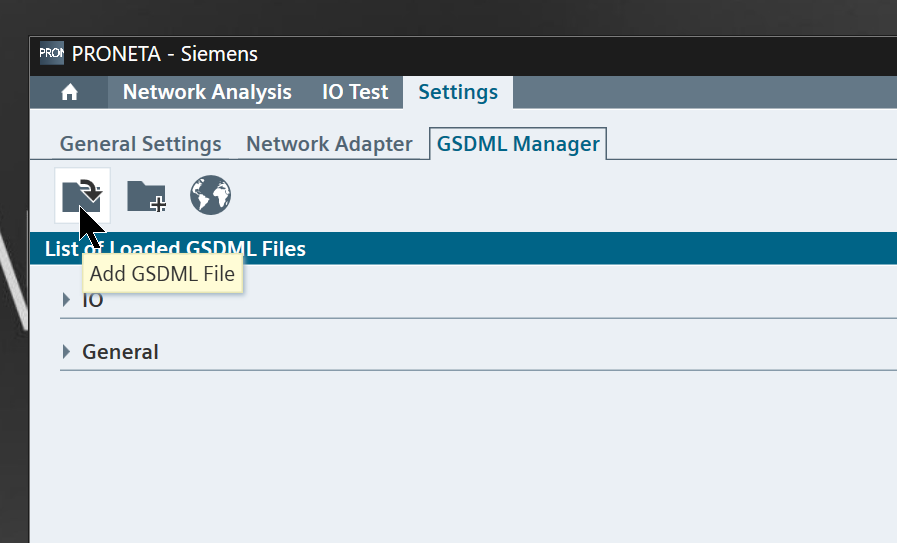The height and width of the screenshot is (543, 897).
Task: Click the folder with plus sign icon
Action: point(146,196)
